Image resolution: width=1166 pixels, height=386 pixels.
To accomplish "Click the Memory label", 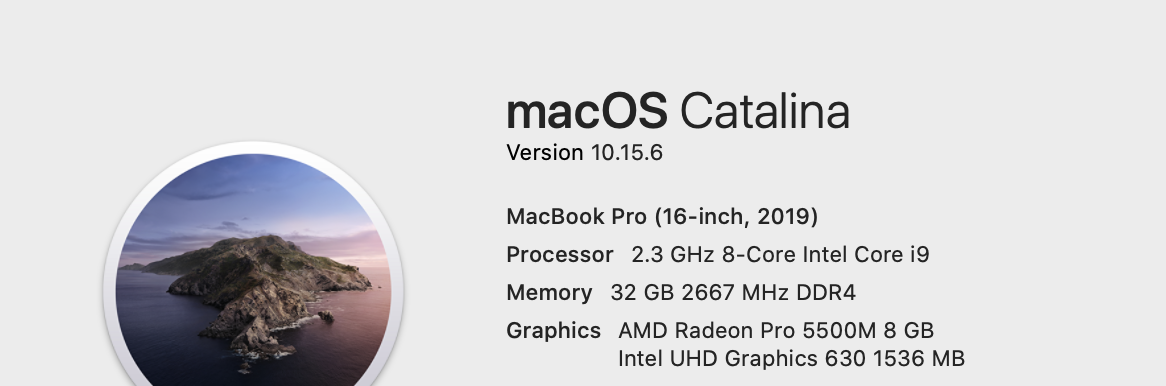I will 549,292.
